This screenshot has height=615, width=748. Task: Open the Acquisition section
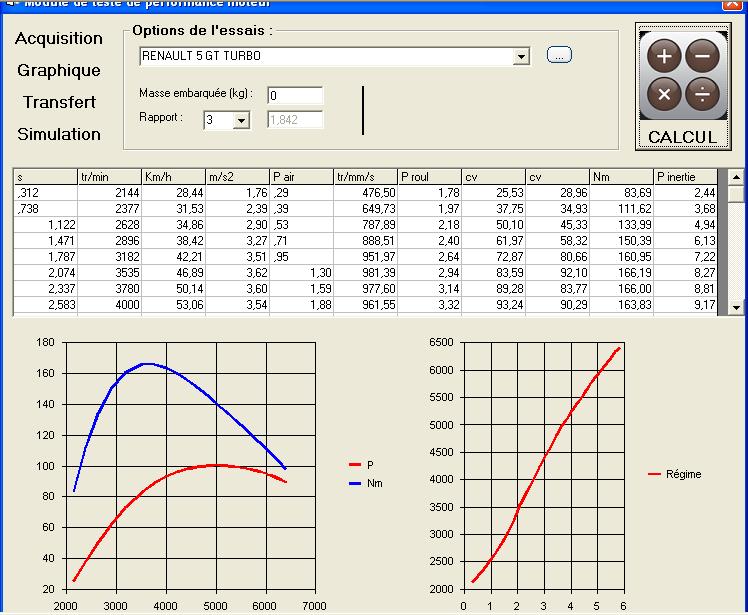click(59, 39)
